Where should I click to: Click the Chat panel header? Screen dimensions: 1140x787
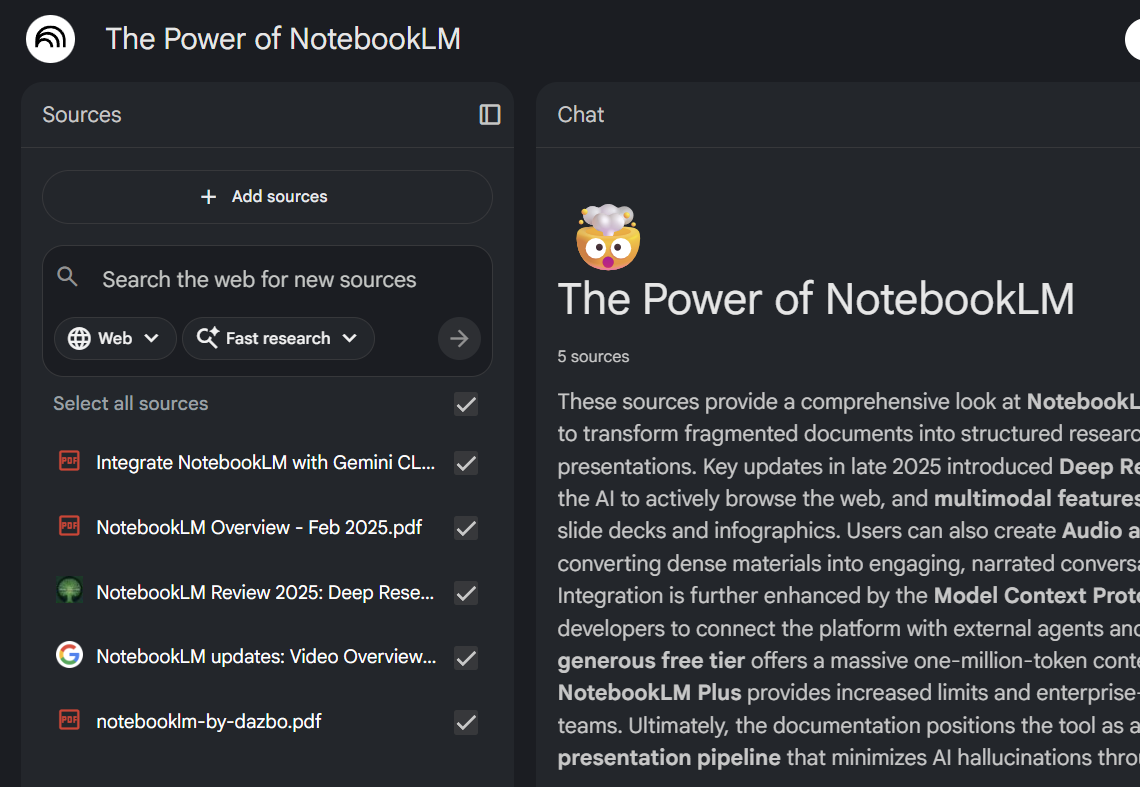coord(581,115)
